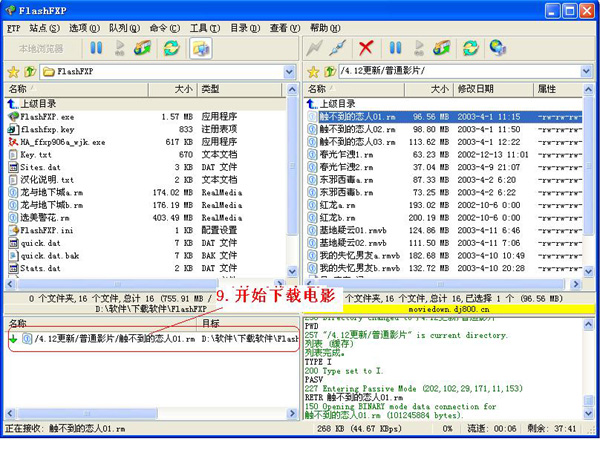Click the favorites star icon beside remote path
600x456 pixels.
(x=313, y=72)
